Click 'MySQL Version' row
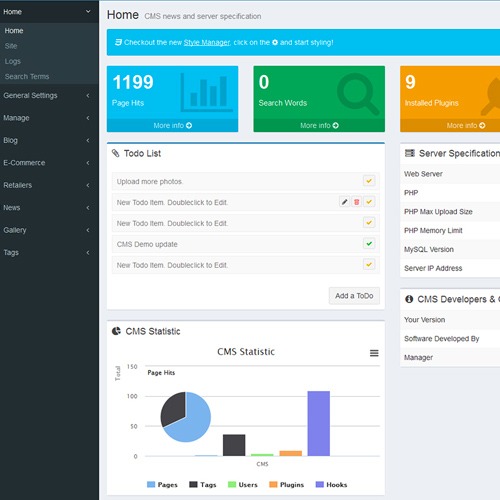500x500 pixels. (x=450, y=249)
